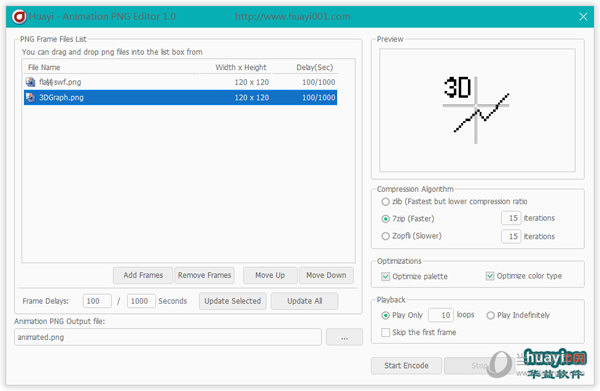600x391 pixels.
Task: Open output file browse button (...)
Action: pyautogui.click(x=344, y=337)
